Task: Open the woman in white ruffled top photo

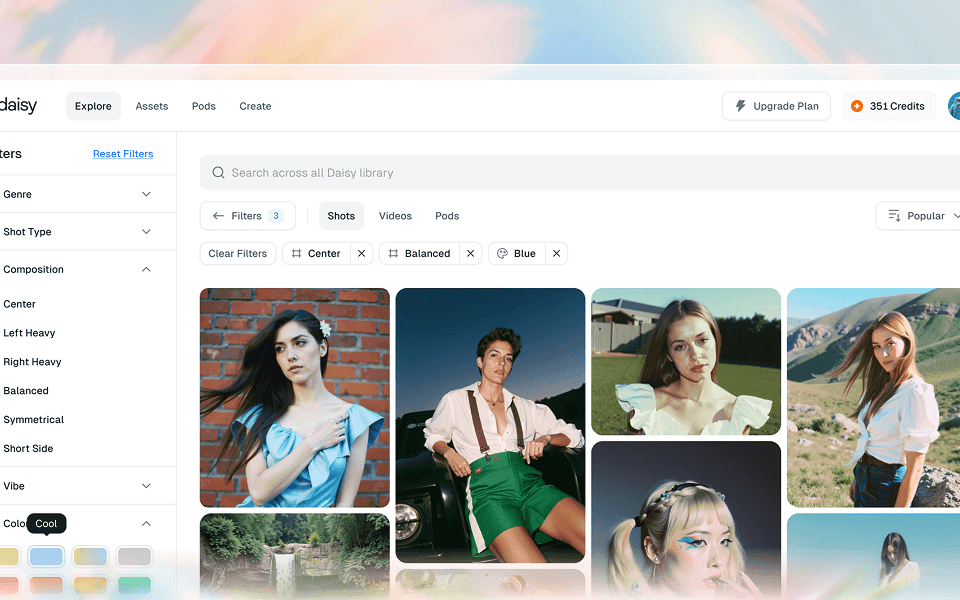Action: pos(686,362)
